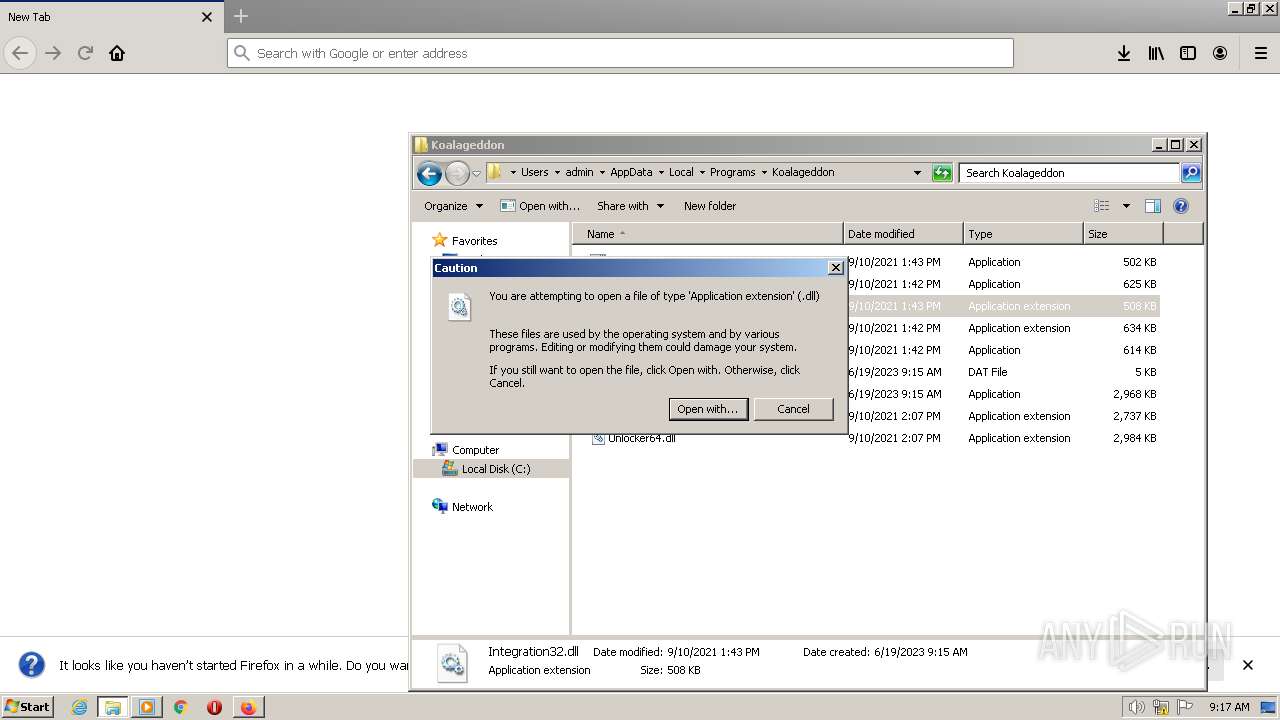Image resolution: width=1280 pixels, height=720 pixels.
Task: Select Unlocker64.dll file
Action: (641, 438)
